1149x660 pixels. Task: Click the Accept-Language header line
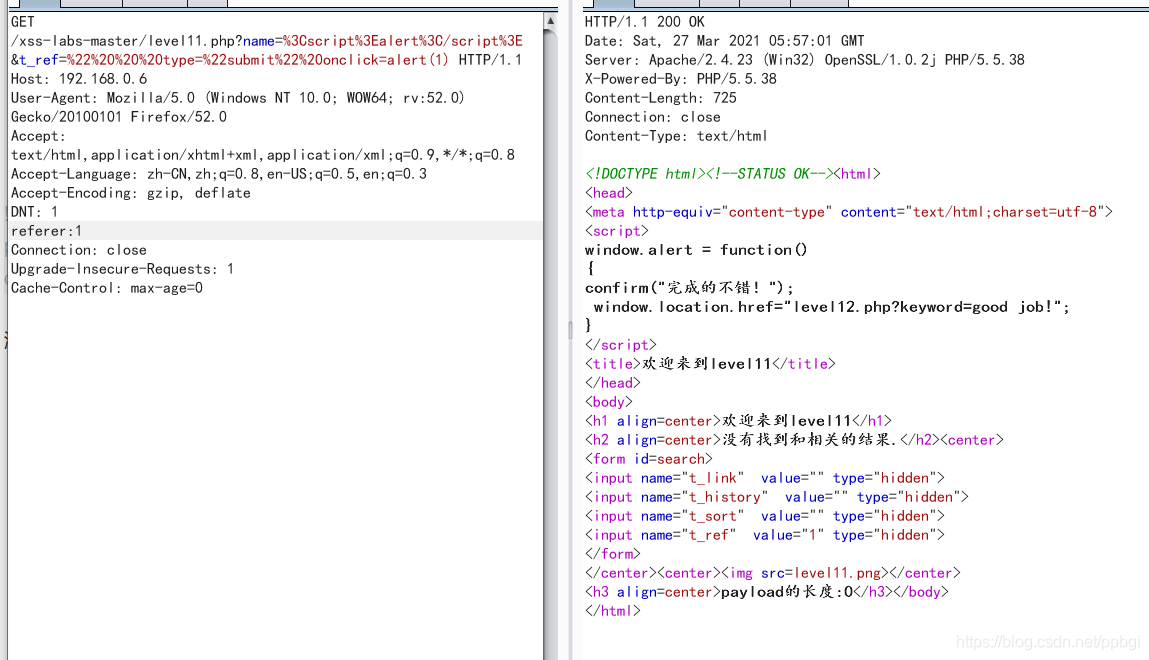coord(219,174)
